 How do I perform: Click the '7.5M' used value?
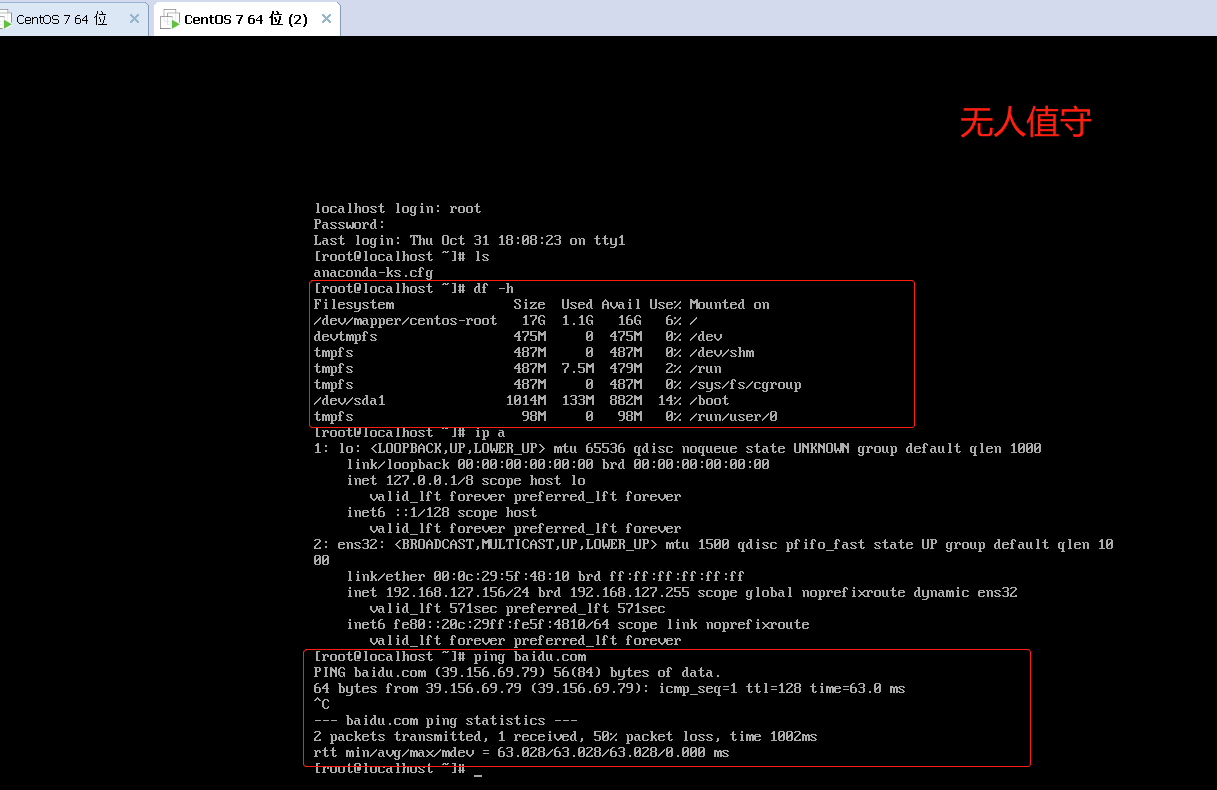(577, 368)
